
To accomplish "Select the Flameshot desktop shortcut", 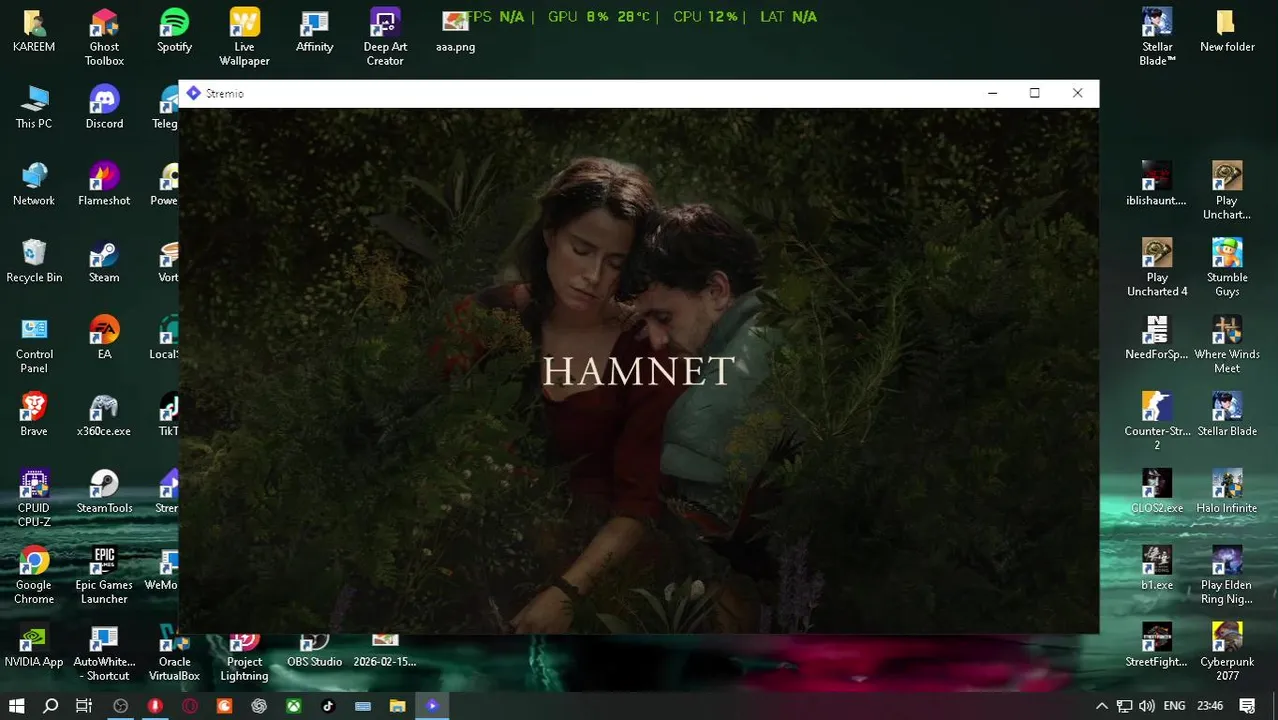I will click(x=104, y=185).
